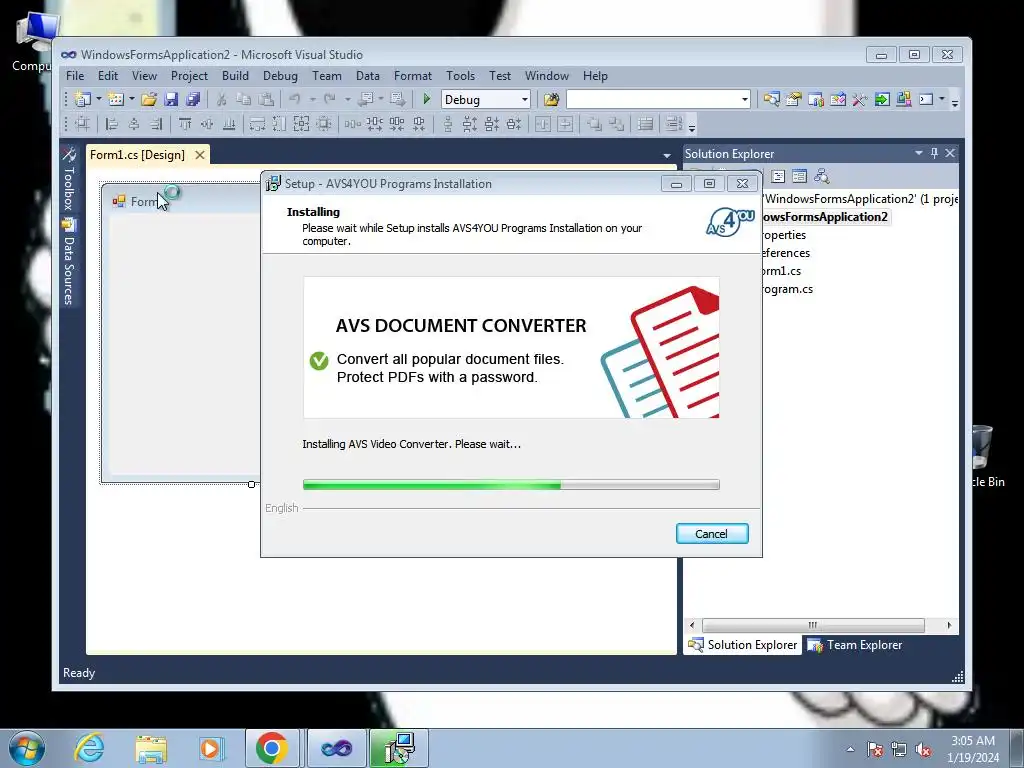Click the Cut scissors icon

point(221,99)
